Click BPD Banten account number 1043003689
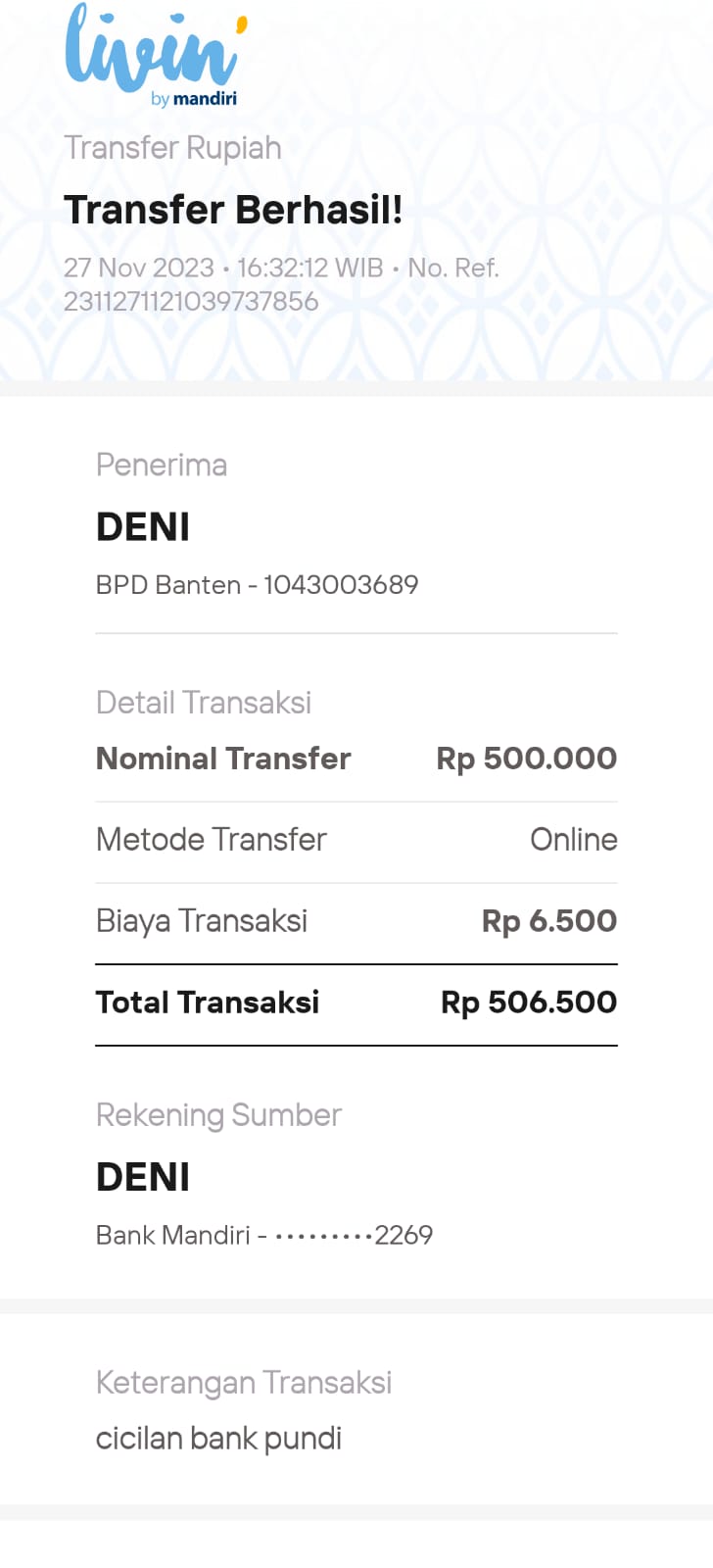The width and height of the screenshot is (713, 1568). coord(257,585)
